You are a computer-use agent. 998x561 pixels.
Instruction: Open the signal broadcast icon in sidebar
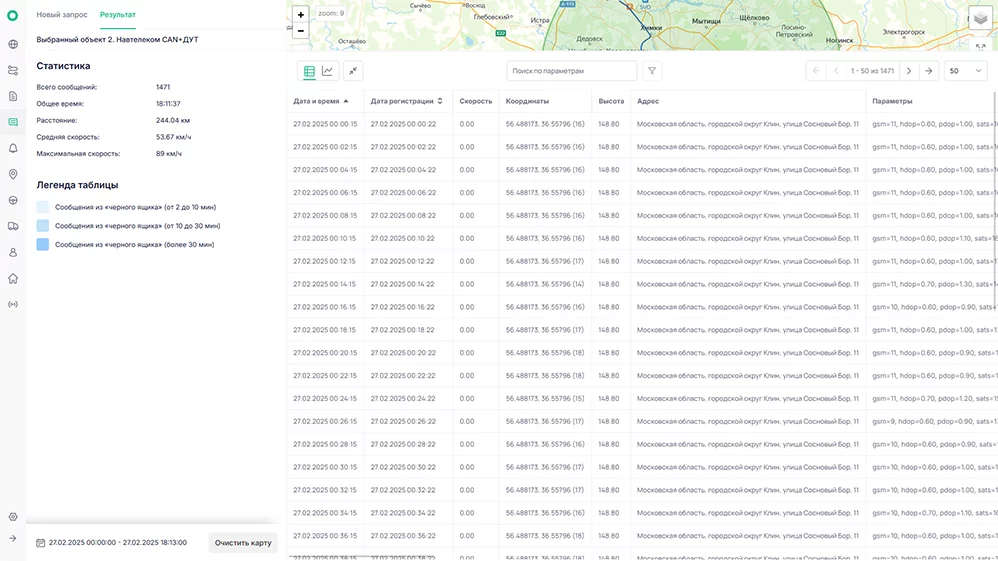13,304
